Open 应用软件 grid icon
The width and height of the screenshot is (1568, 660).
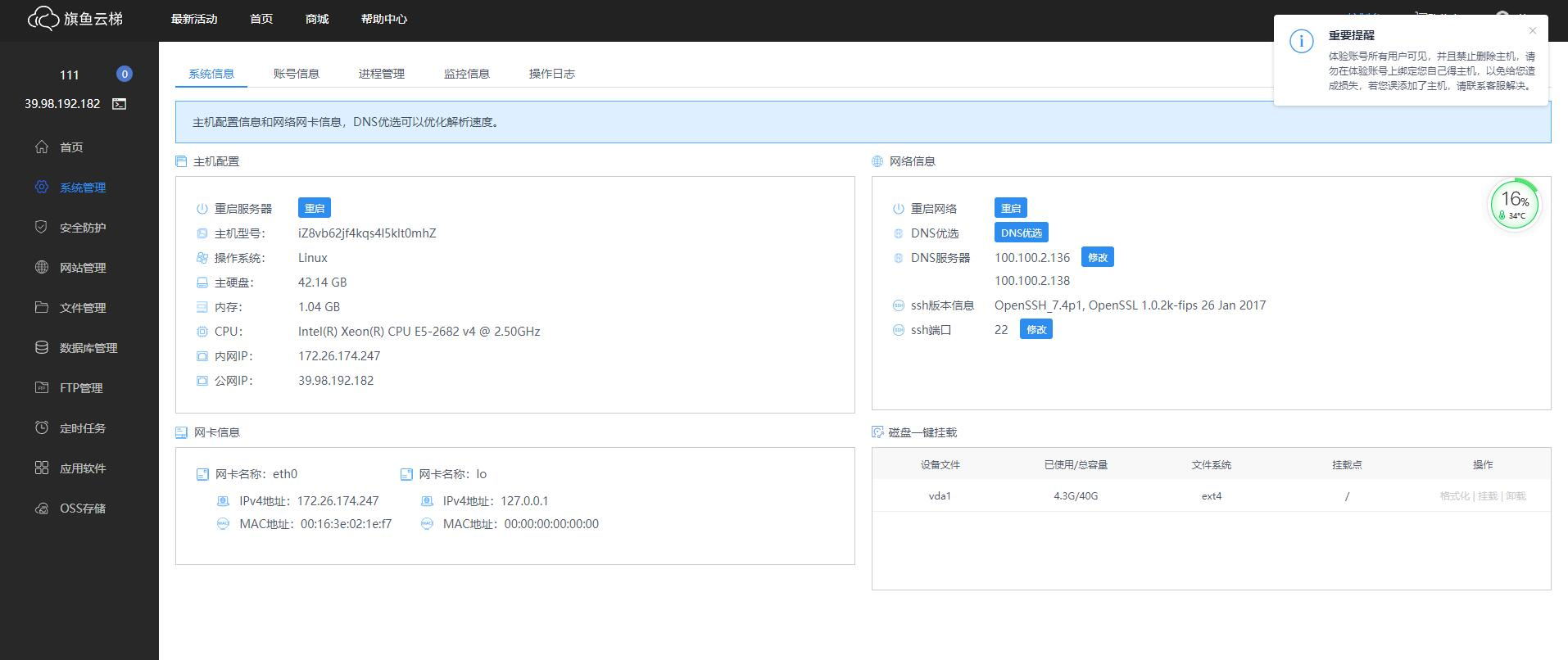click(42, 468)
